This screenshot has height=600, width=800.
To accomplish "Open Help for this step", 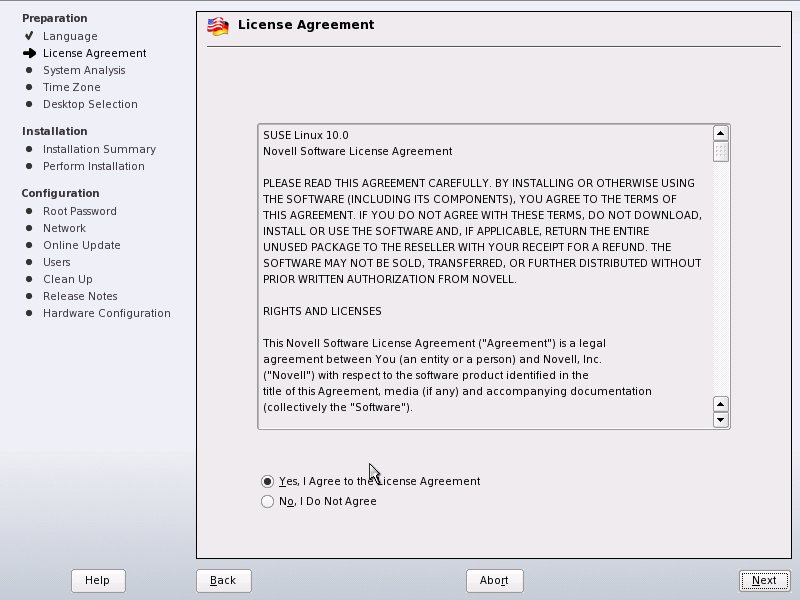I will (x=98, y=581).
